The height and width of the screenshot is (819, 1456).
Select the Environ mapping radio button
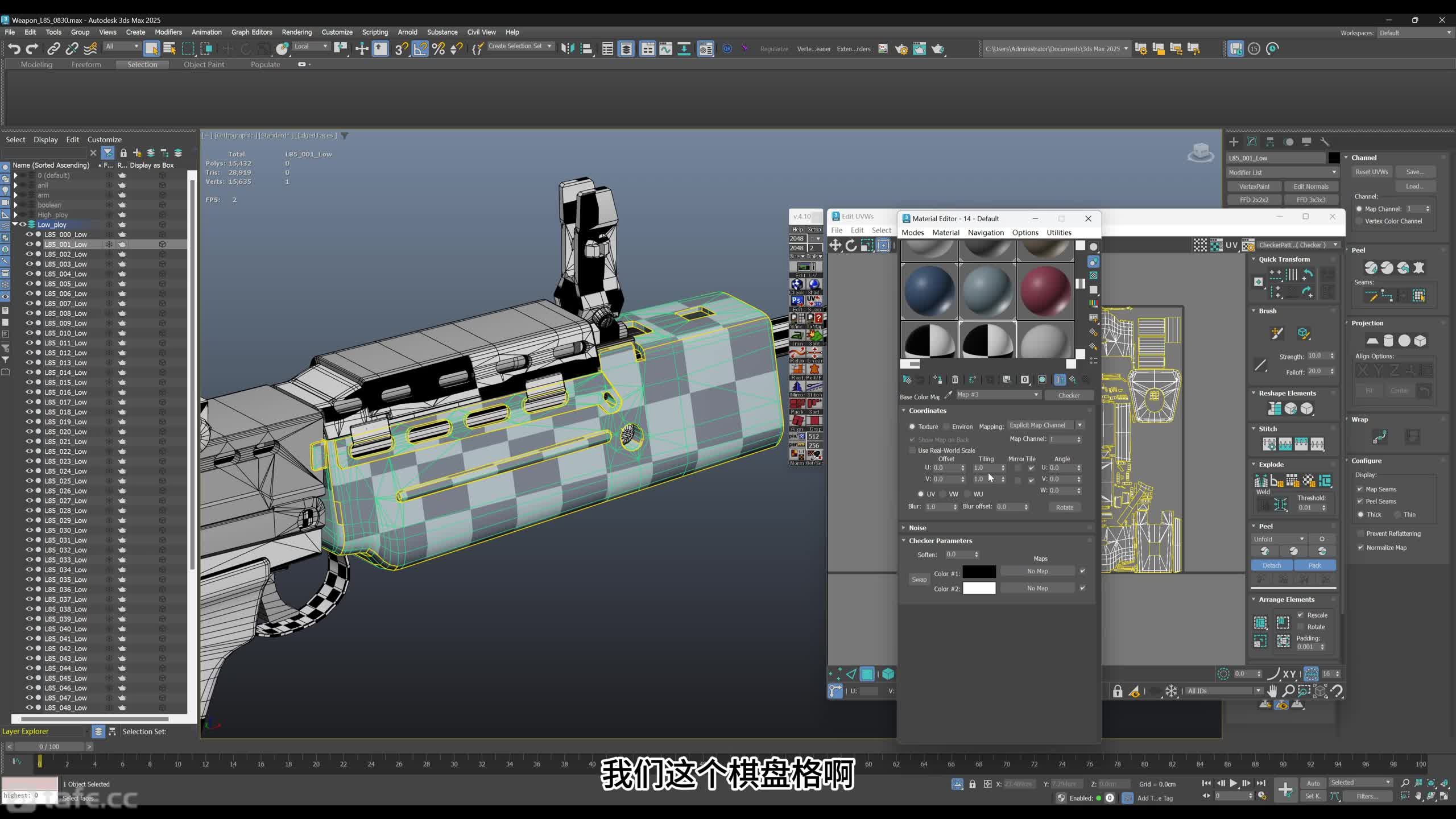pos(946,427)
